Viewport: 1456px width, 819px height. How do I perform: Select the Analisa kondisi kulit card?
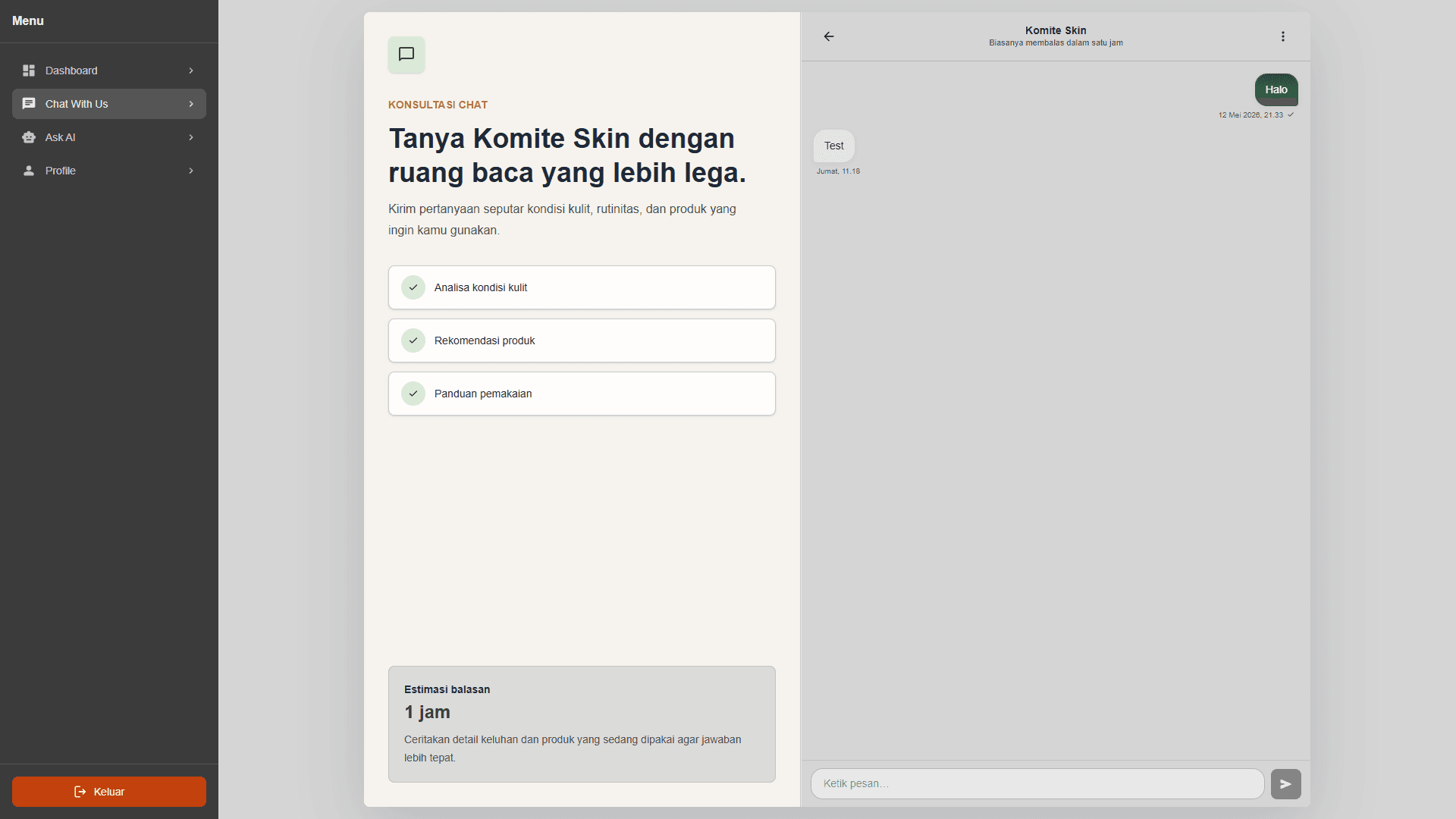[x=582, y=287]
